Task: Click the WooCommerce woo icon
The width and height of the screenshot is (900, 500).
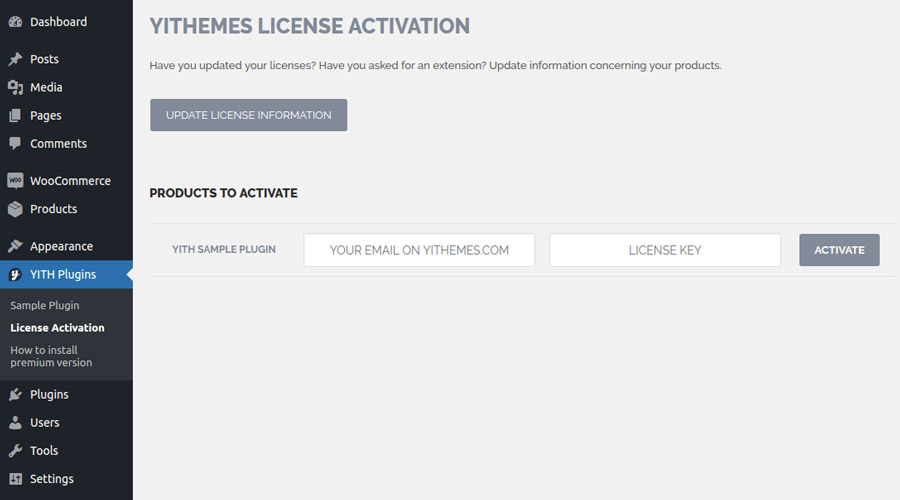Action: tap(15, 181)
